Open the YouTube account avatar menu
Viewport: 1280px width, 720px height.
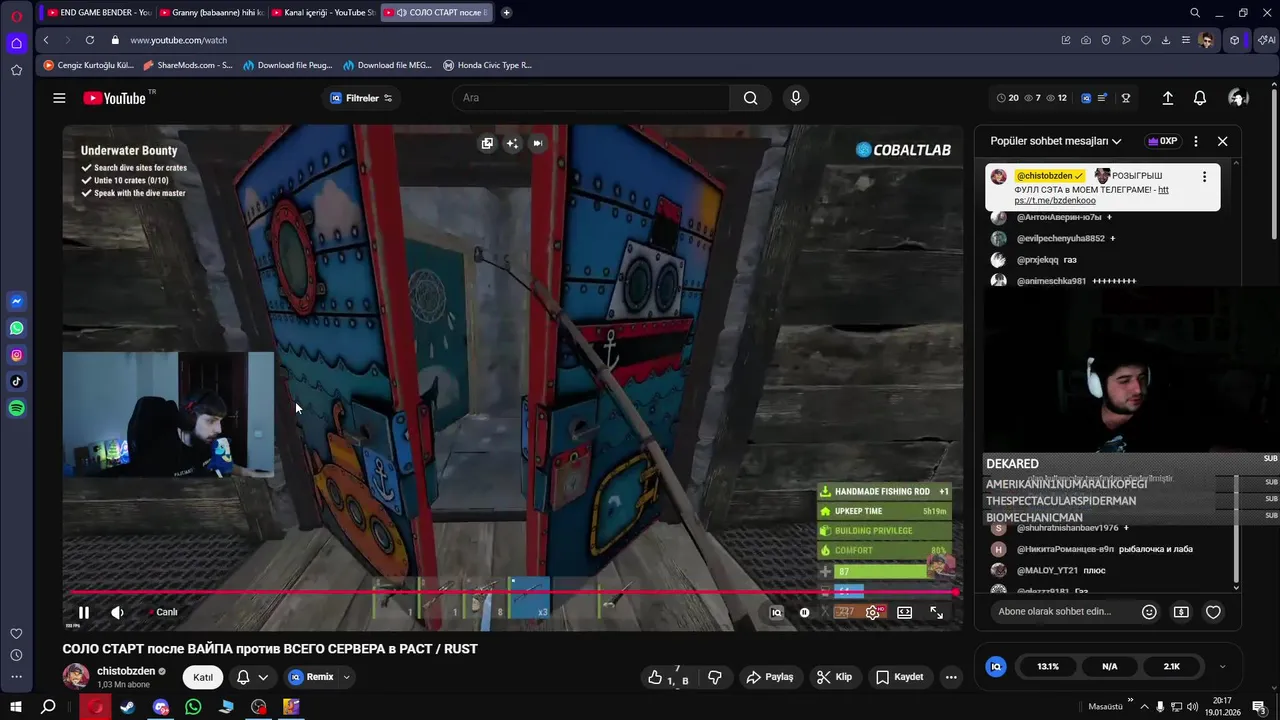pyautogui.click(x=1238, y=98)
